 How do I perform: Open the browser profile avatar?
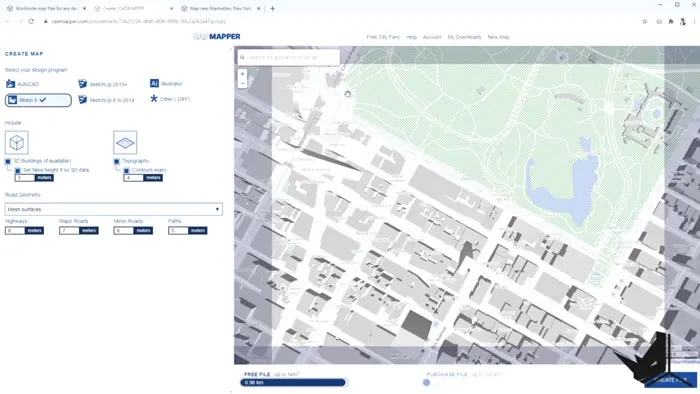(x=683, y=21)
